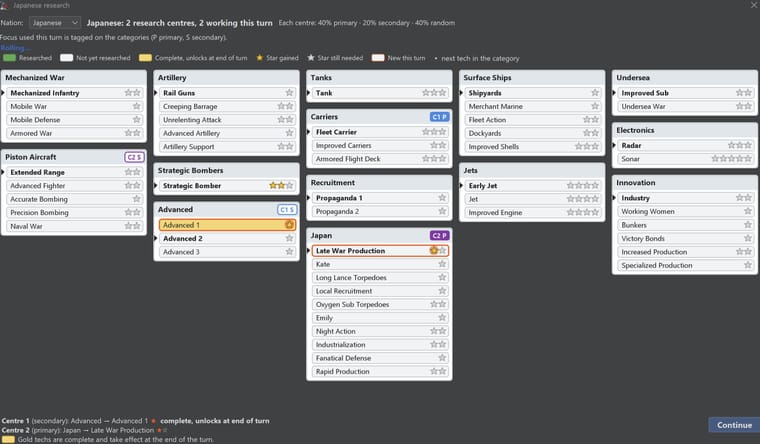Click the C2 S badge on Piston Aircraft
760x444 pixels.
(x=134, y=157)
